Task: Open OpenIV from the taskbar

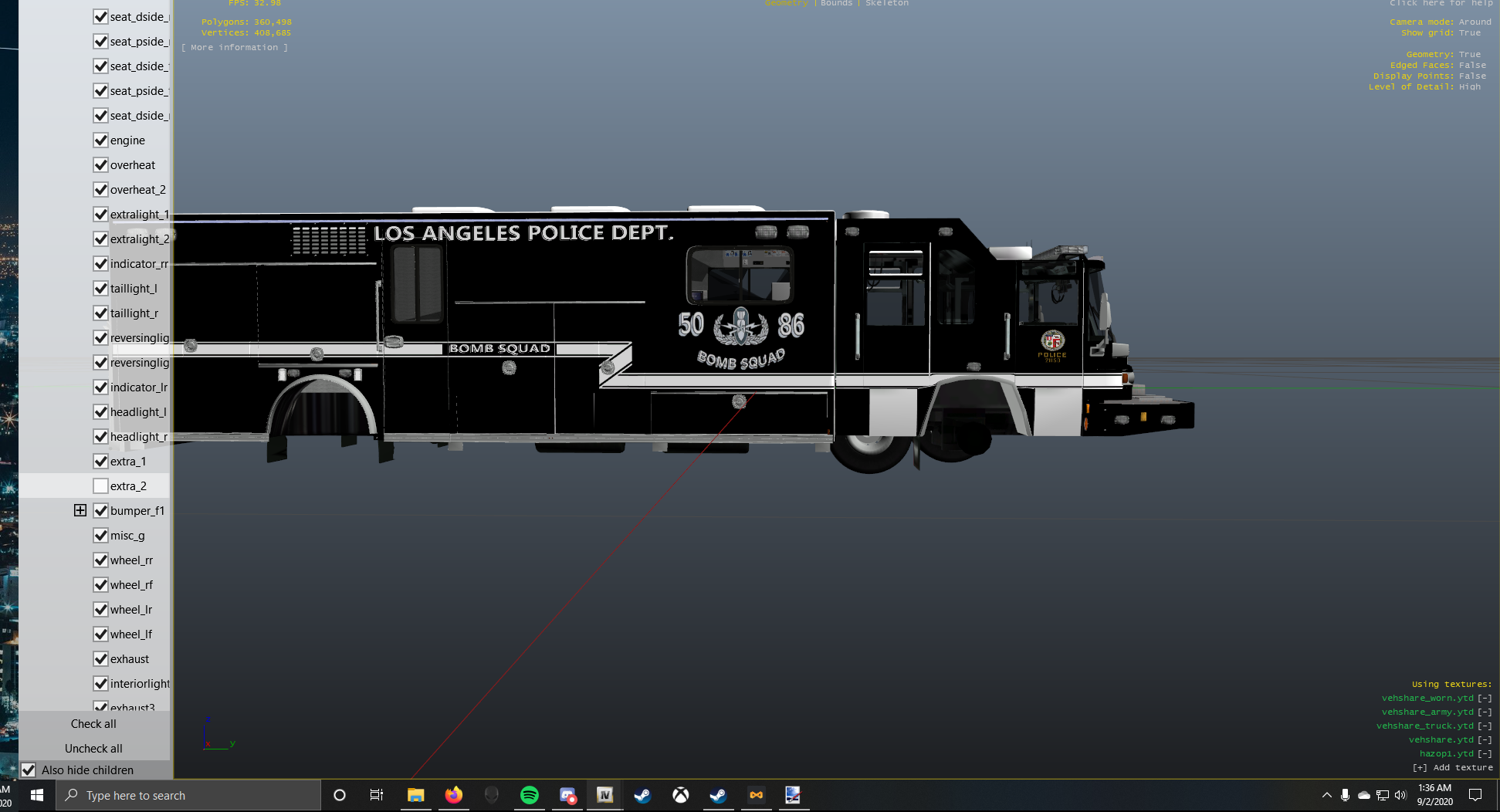Action: click(x=604, y=795)
